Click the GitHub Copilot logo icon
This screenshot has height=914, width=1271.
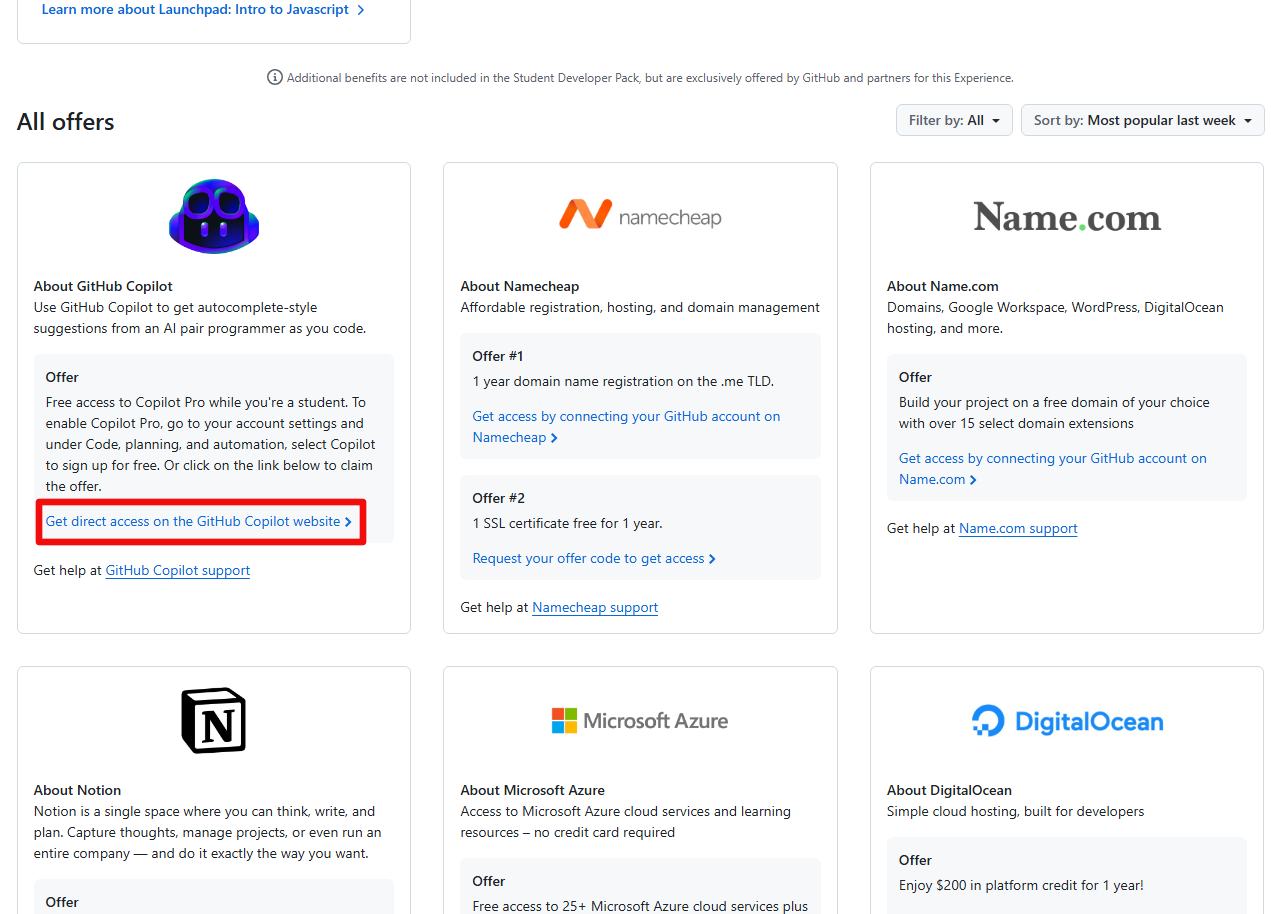[214, 216]
